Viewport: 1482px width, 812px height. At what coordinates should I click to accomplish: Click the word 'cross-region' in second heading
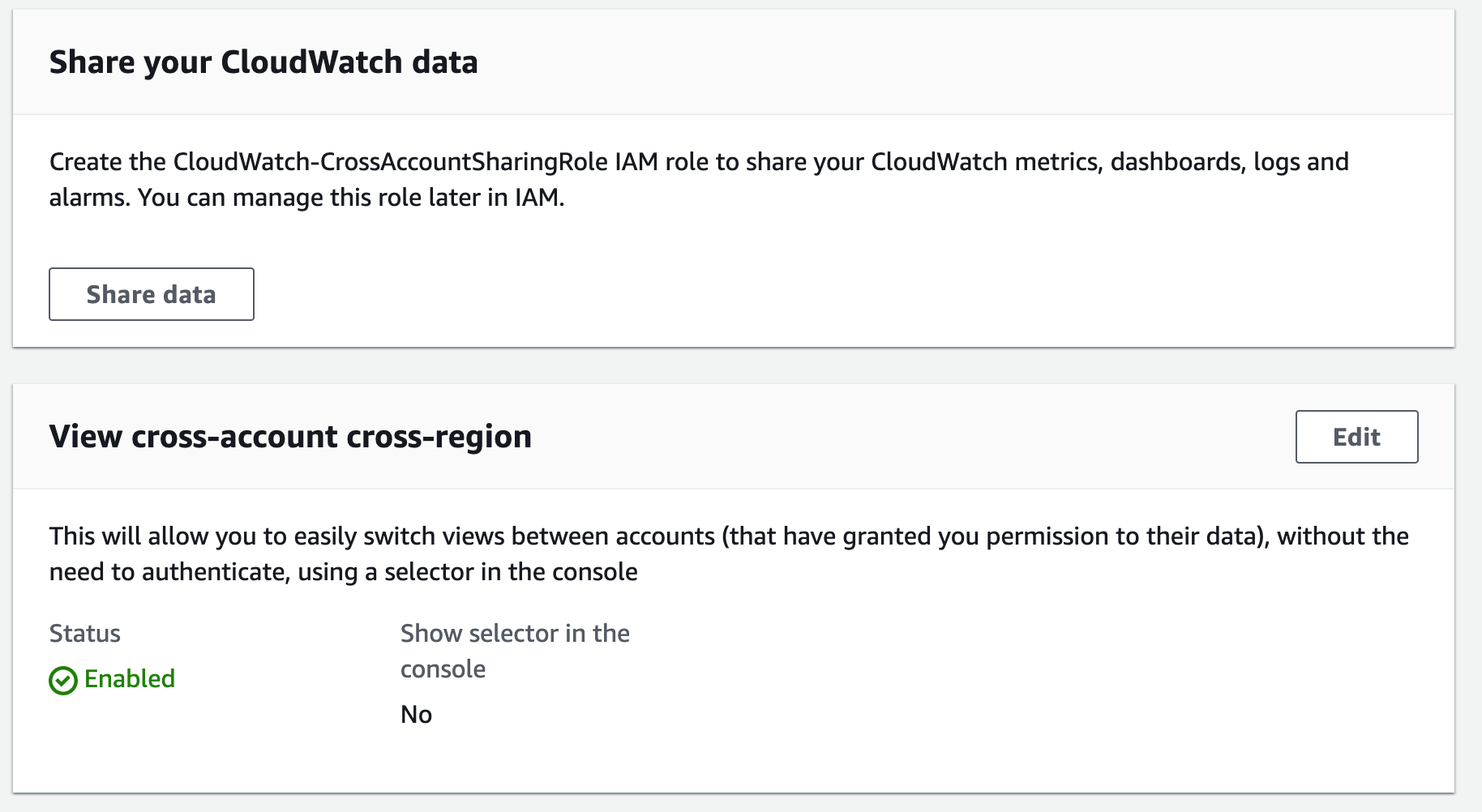pos(439,438)
